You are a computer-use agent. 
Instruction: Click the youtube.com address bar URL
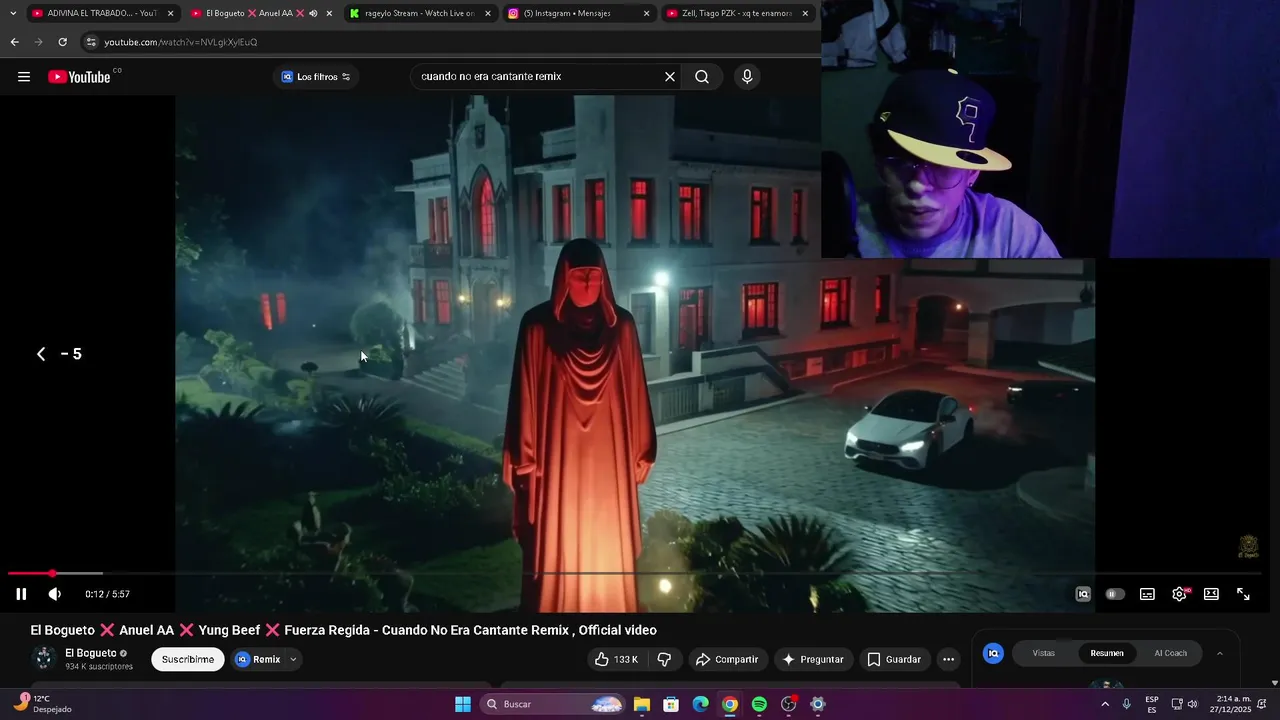click(181, 42)
